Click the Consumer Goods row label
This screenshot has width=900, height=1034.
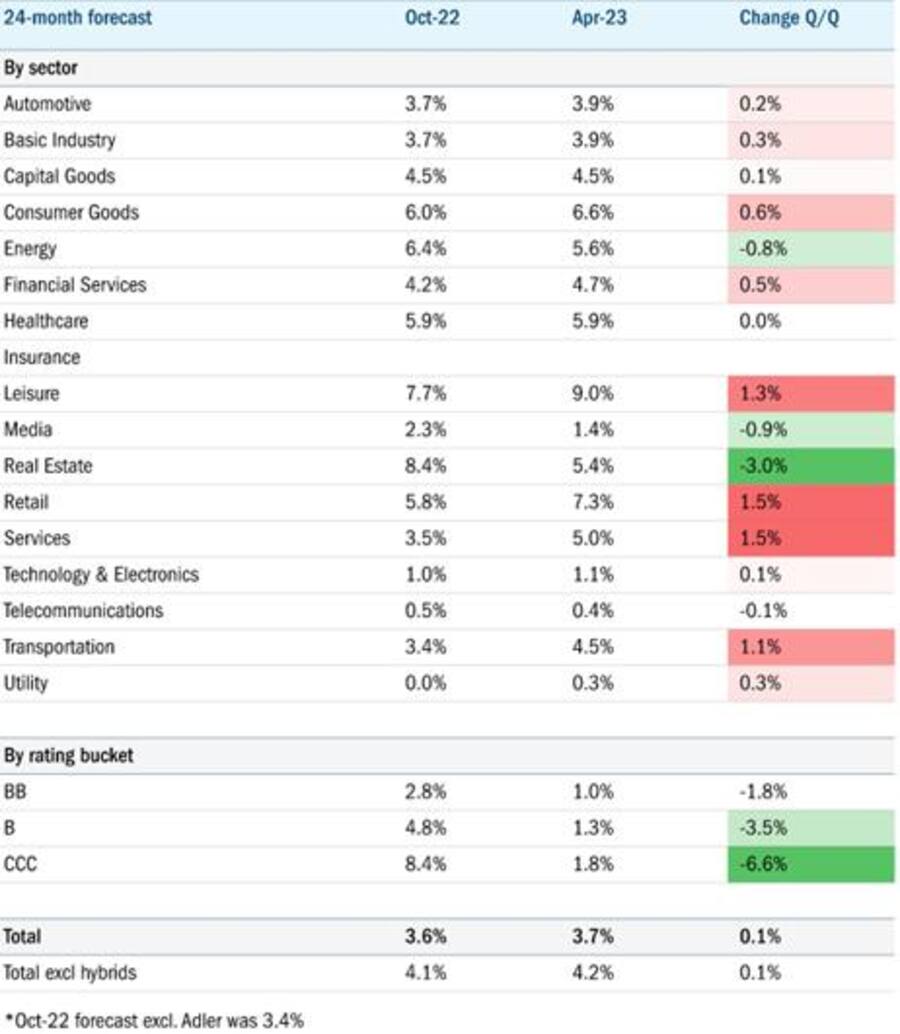coord(71,213)
